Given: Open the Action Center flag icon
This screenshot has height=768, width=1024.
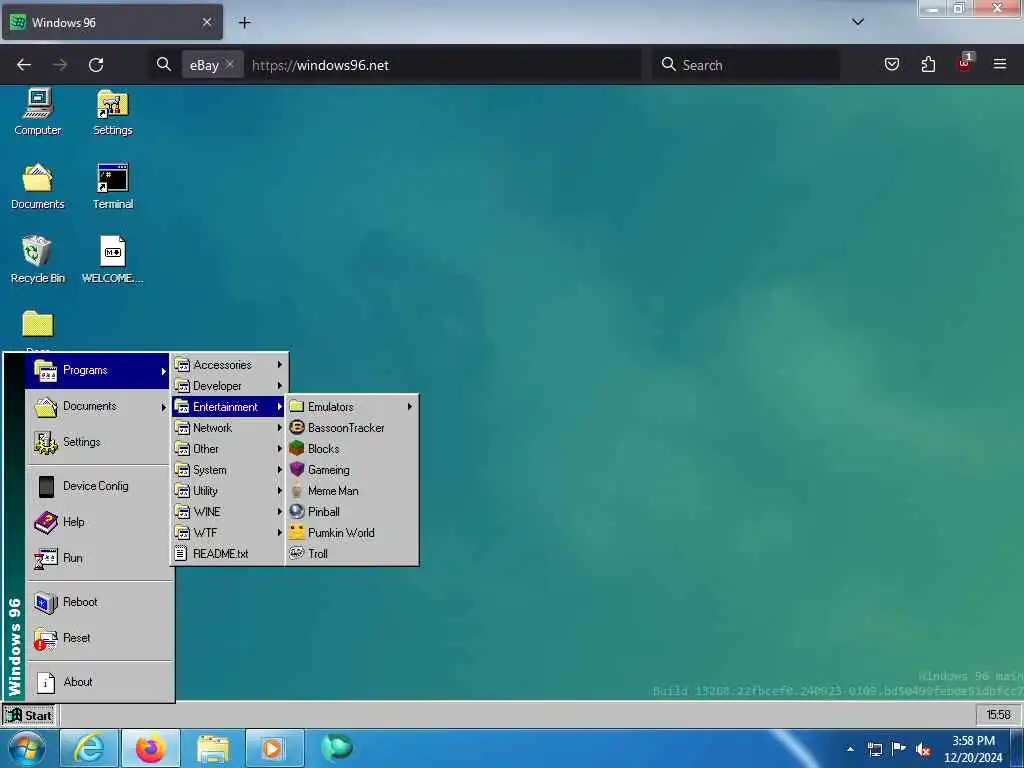Looking at the screenshot, I should pyautogui.click(x=899, y=749).
